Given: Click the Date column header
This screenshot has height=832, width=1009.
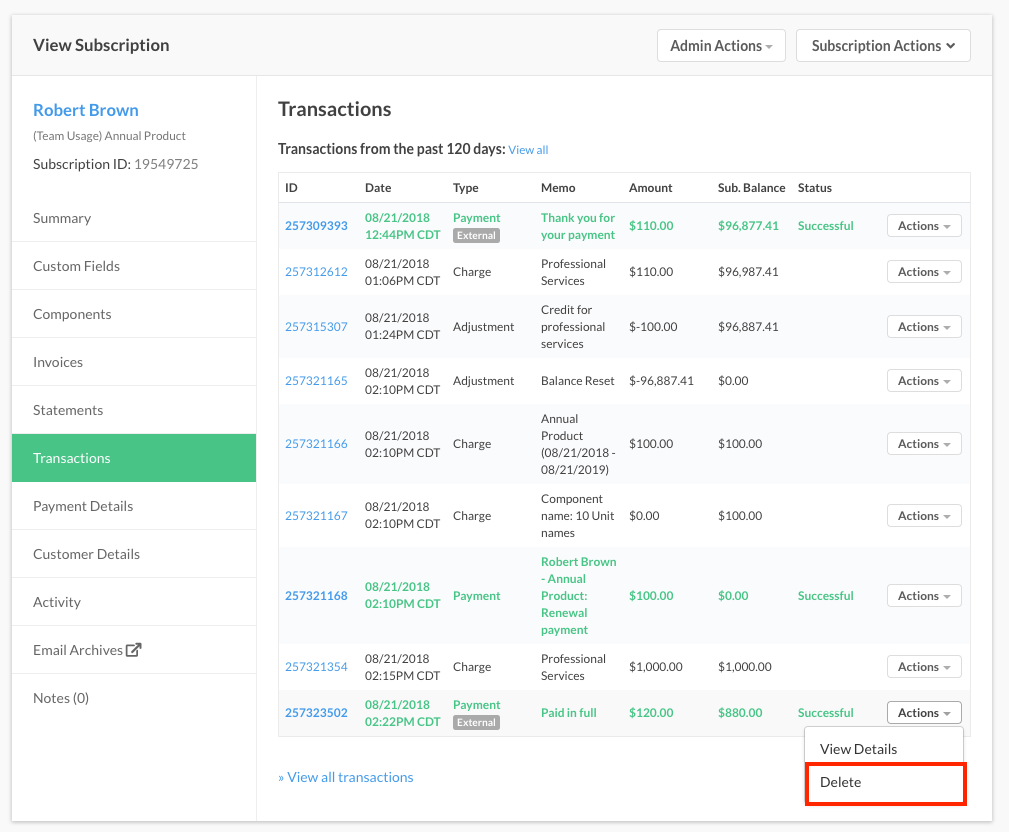Looking at the screenshot, I should pyautogui.click(x=378, y=188).
